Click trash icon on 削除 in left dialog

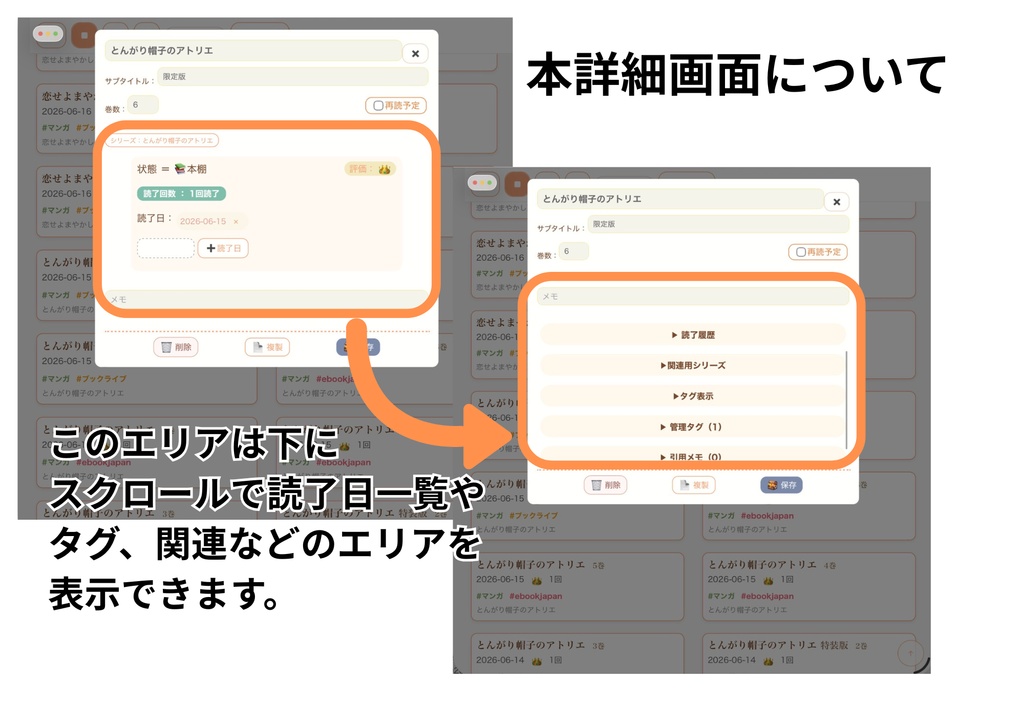click(x=167, y=347)
